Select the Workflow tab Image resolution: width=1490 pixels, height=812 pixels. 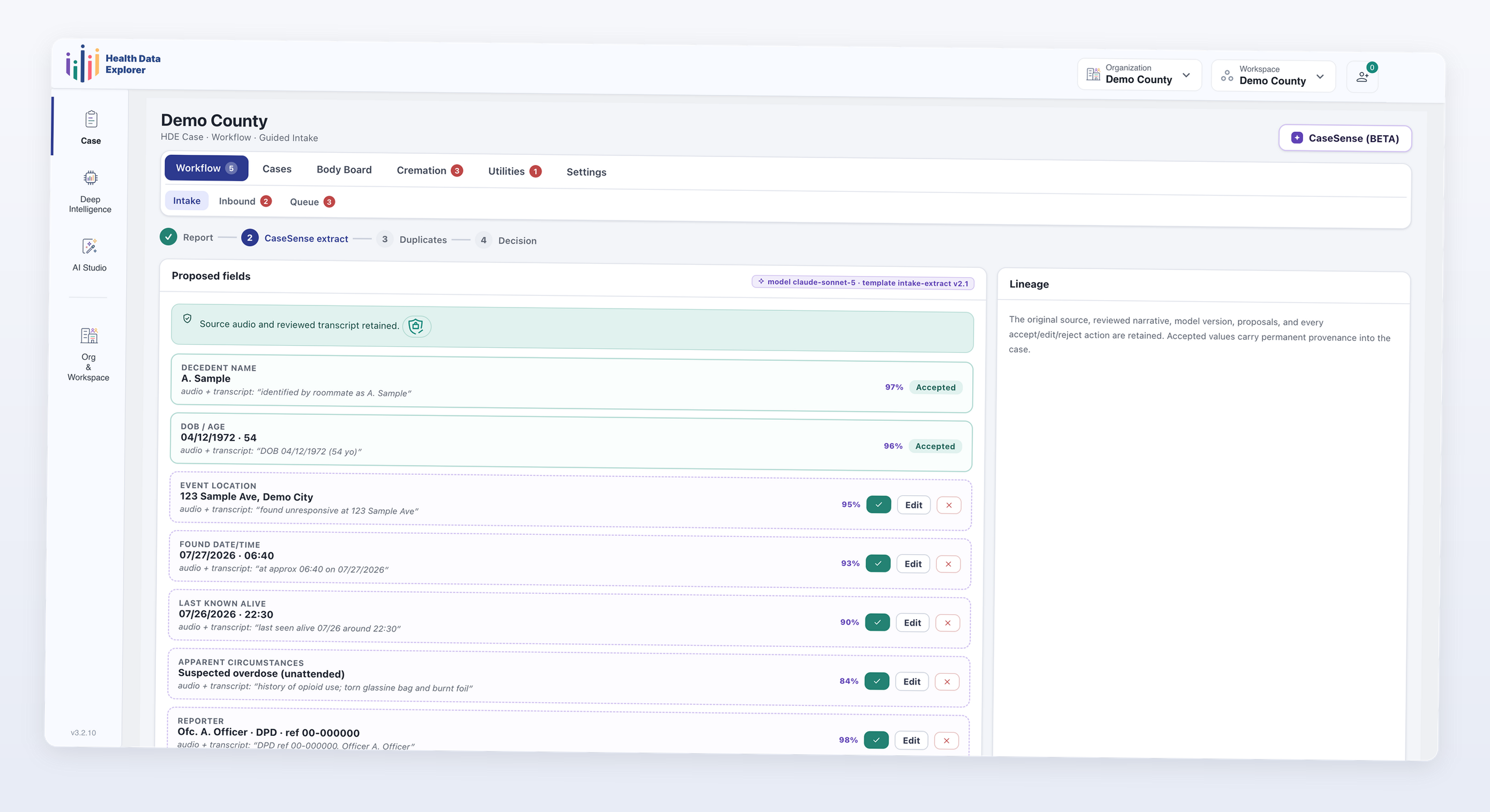[x=206, y=168]
